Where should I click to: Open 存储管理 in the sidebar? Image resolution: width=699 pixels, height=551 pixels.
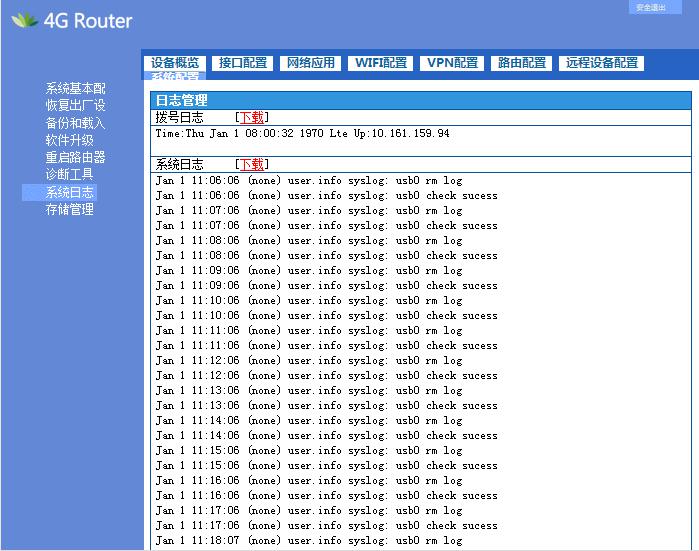pos(69,210)
